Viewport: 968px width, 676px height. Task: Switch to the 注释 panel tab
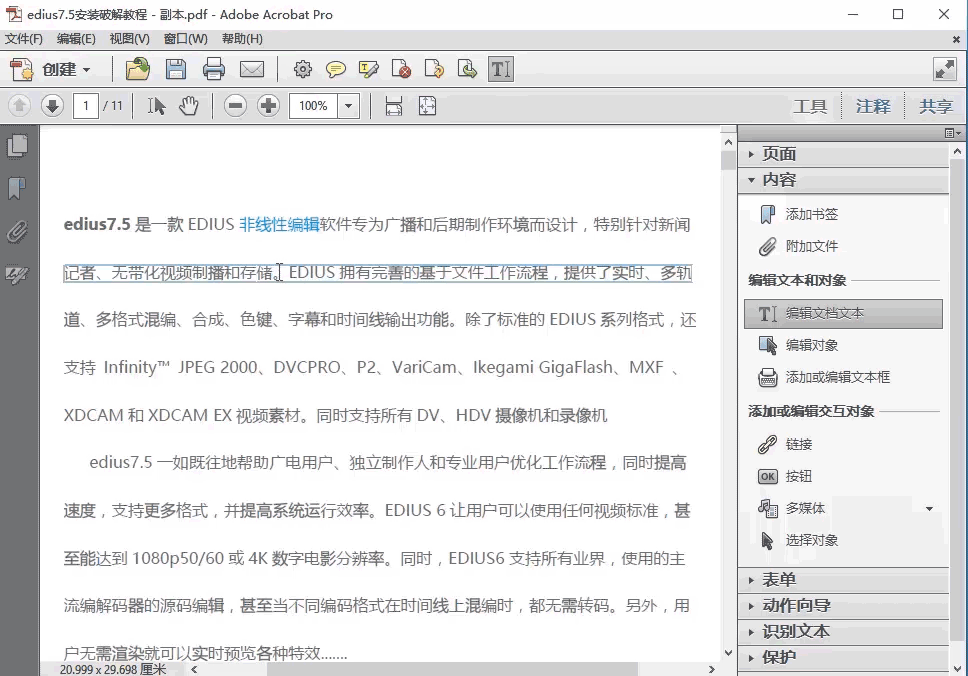[873, 105]
